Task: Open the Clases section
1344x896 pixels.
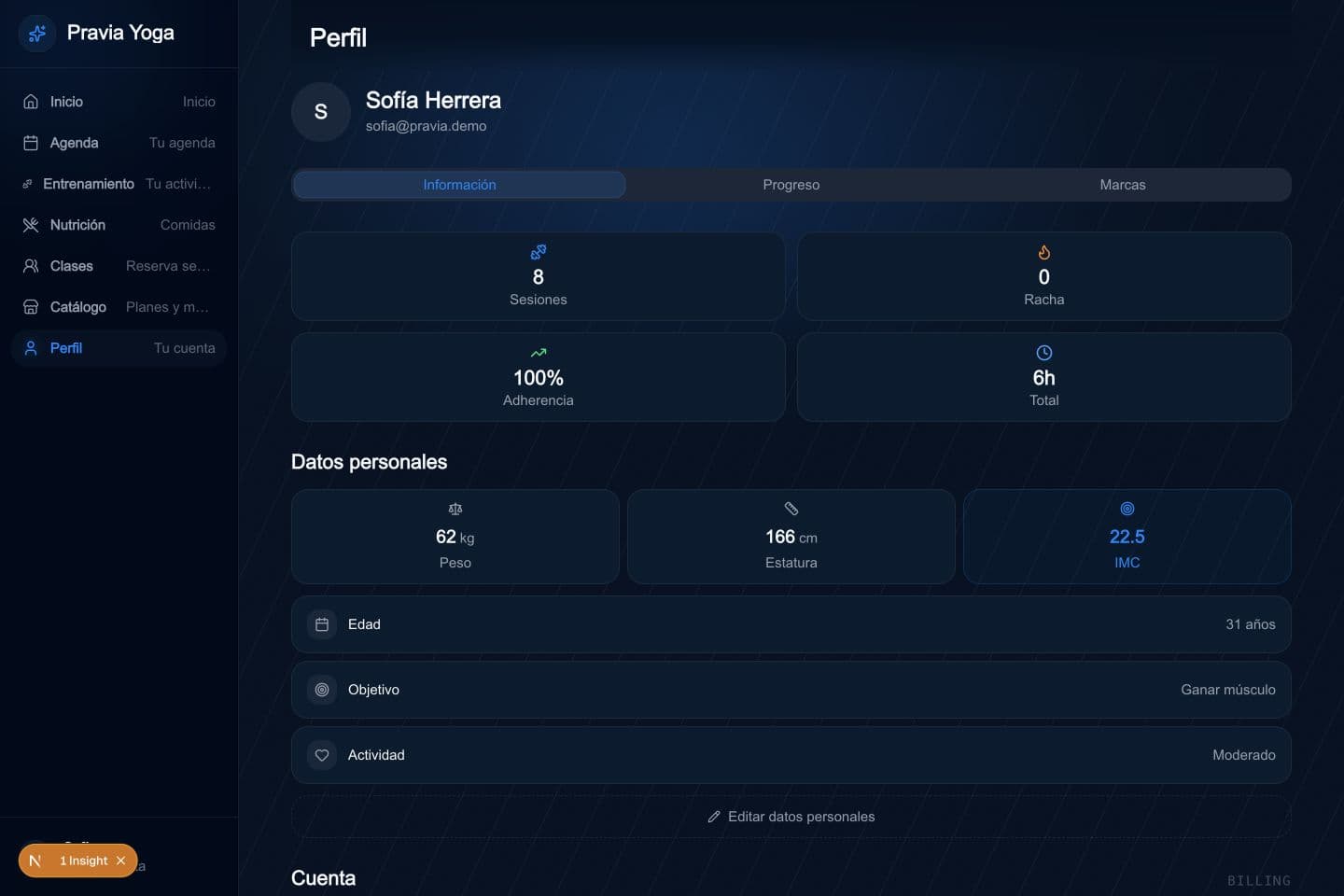Action: 119,266
